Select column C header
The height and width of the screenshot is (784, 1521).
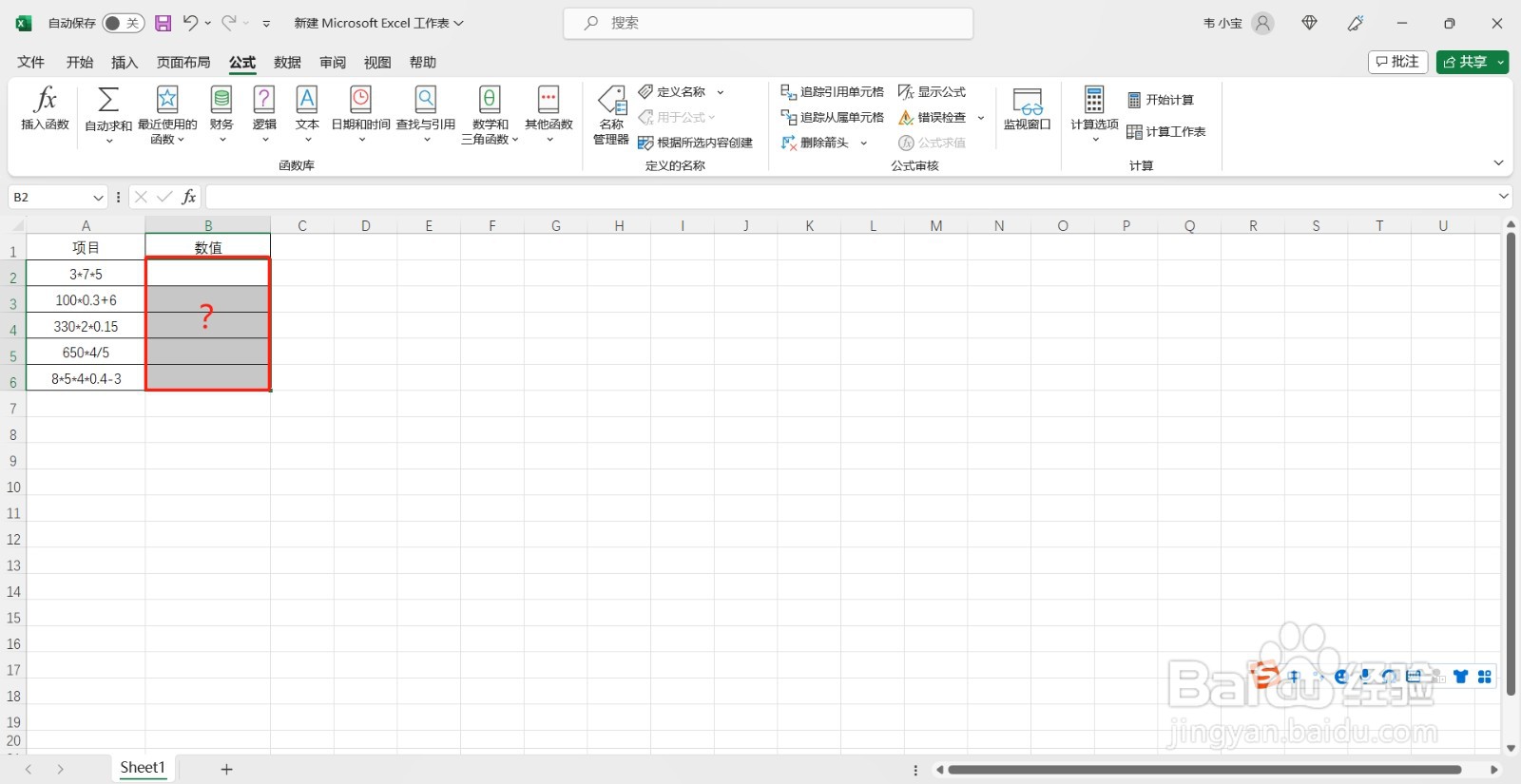tap(302, 225)
